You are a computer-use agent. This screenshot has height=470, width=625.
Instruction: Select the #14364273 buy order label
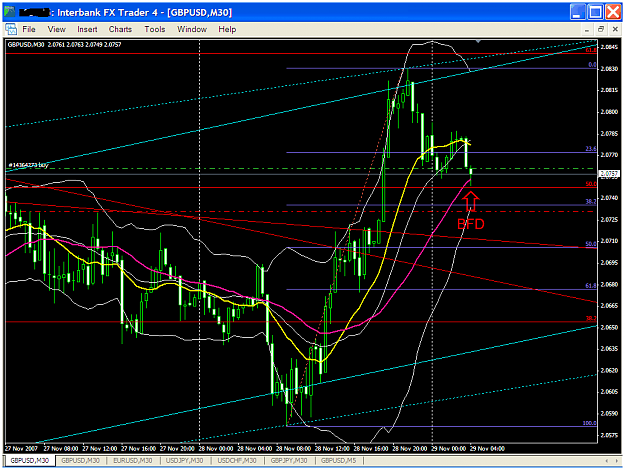point(28,165)
